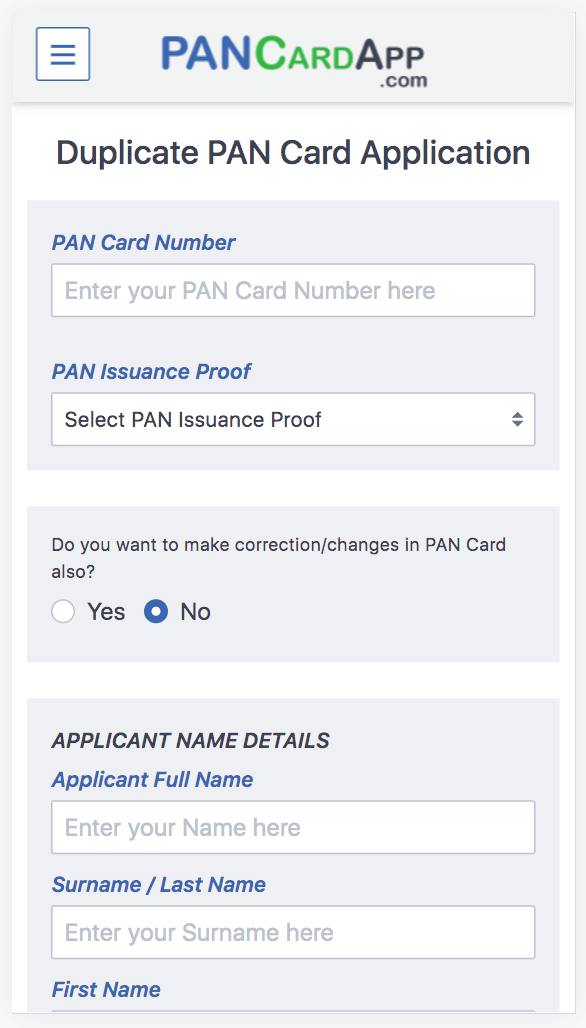Viewport: 586px width, 1028px height.
Task: Click the Duplicate PAN Card Application heading
Action: pos(293,152)
